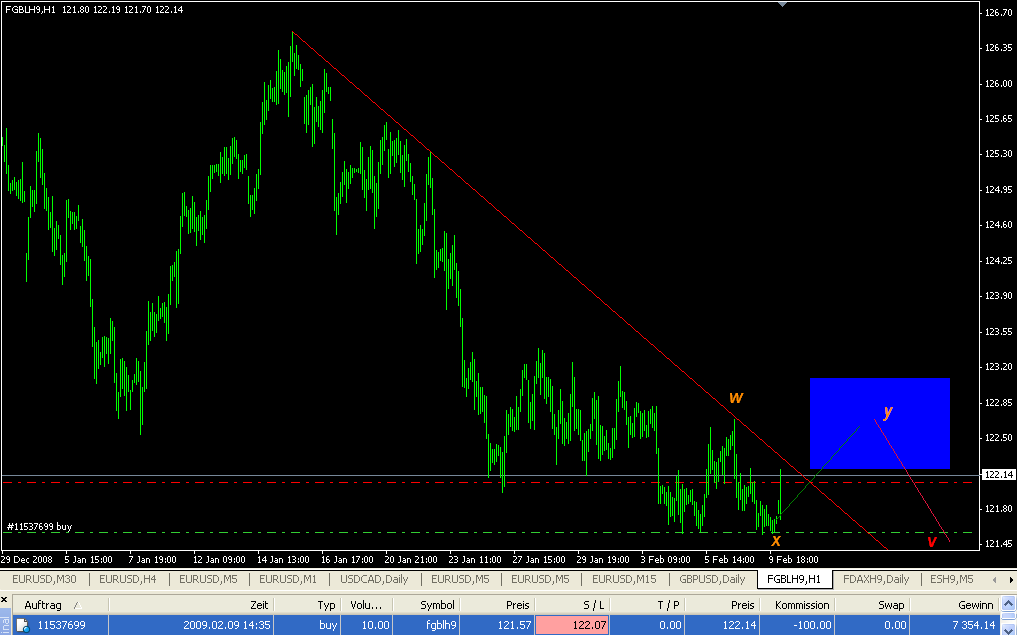This screenshot has width=1017, height=635.
Task: Click the chart header text FGBLH9,H1
Action: (x=30, y=10)
